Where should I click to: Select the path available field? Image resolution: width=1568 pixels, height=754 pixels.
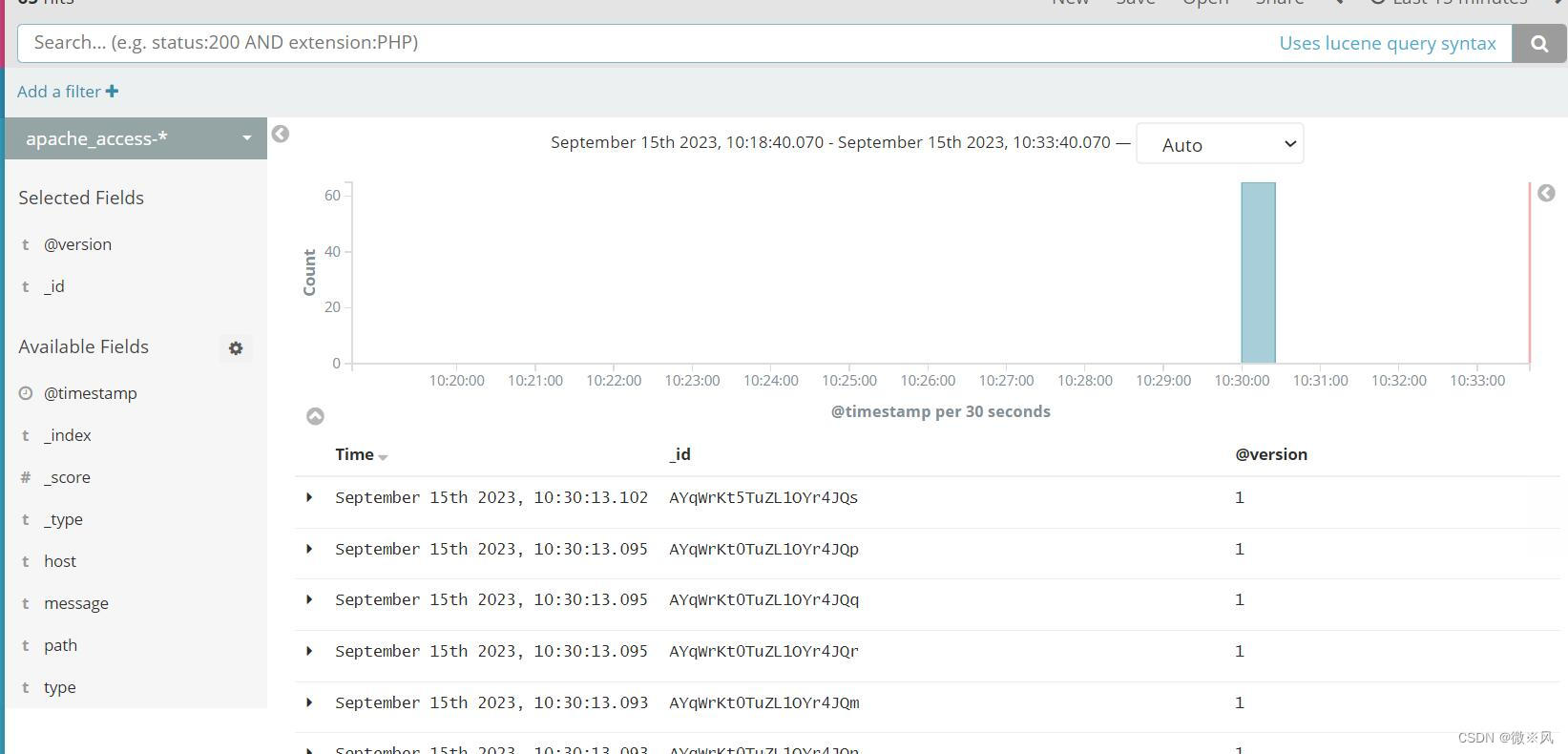click(x=60, y=645)
